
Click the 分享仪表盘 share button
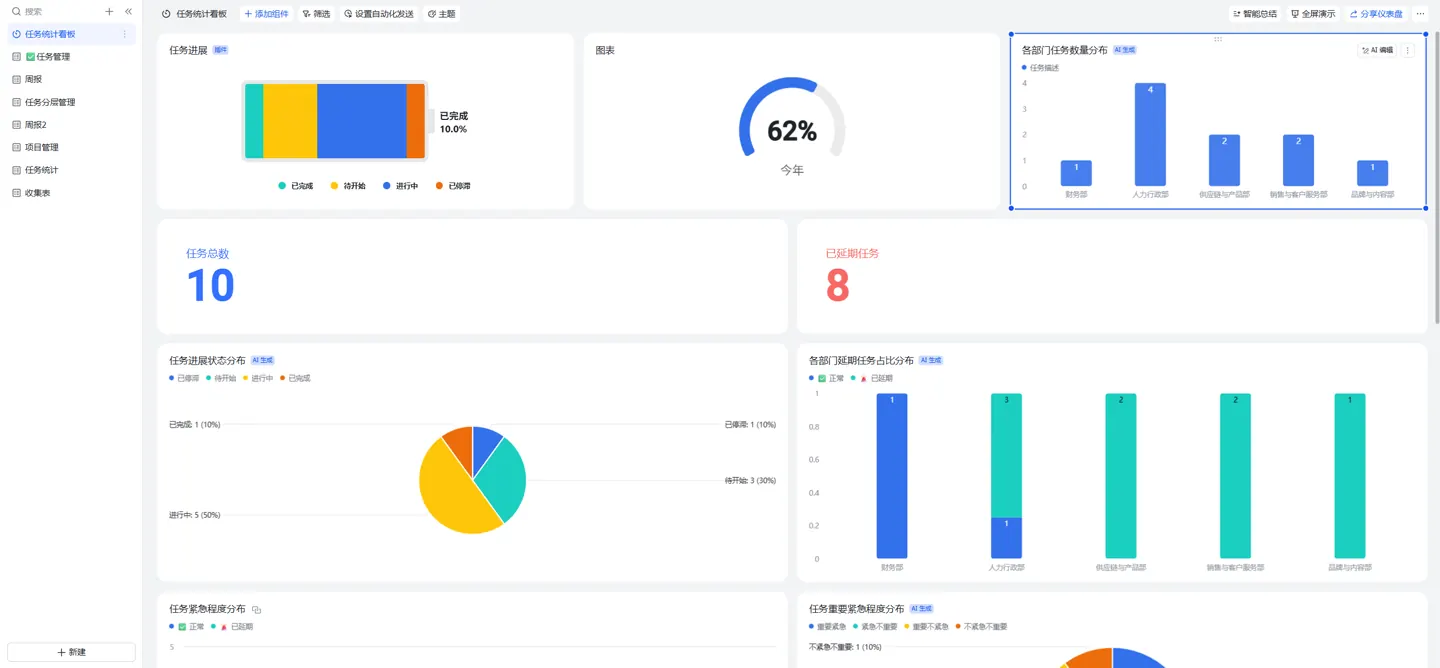pos(1376,14)
